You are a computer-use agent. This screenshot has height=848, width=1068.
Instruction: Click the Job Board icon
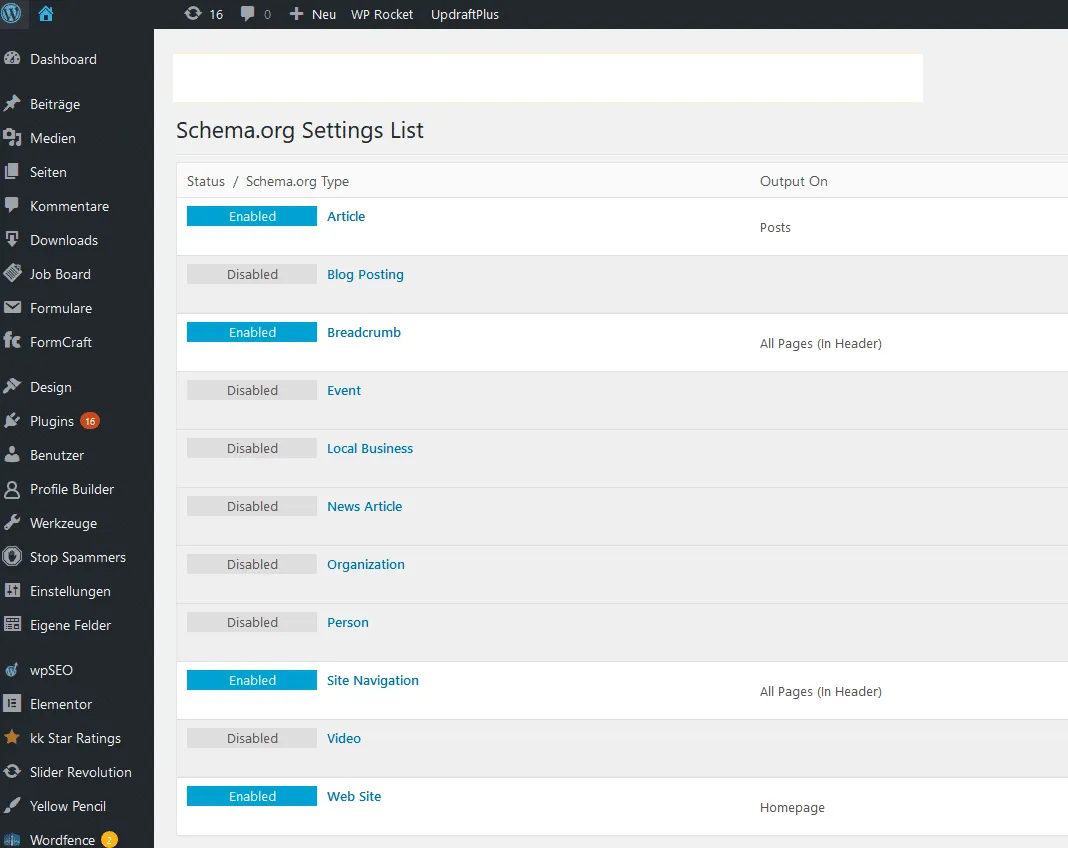click(12, 273)
